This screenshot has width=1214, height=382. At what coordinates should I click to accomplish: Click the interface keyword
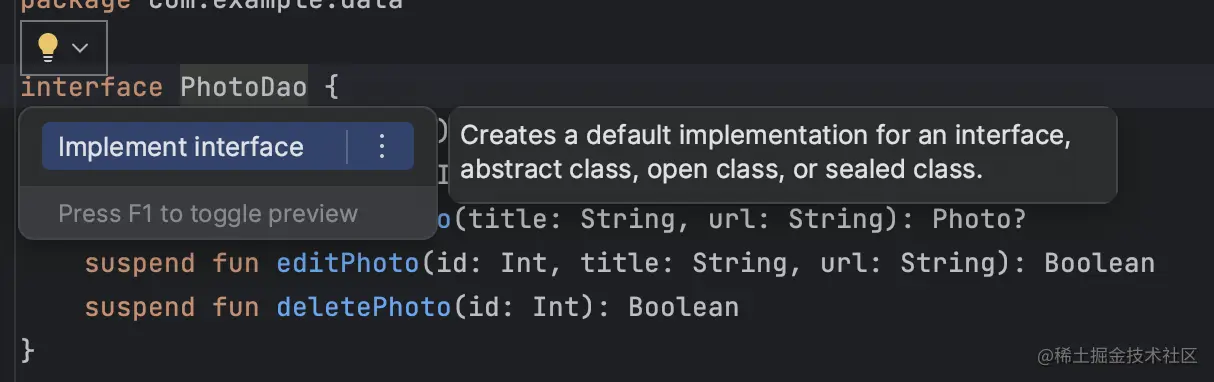pos(92,87)
